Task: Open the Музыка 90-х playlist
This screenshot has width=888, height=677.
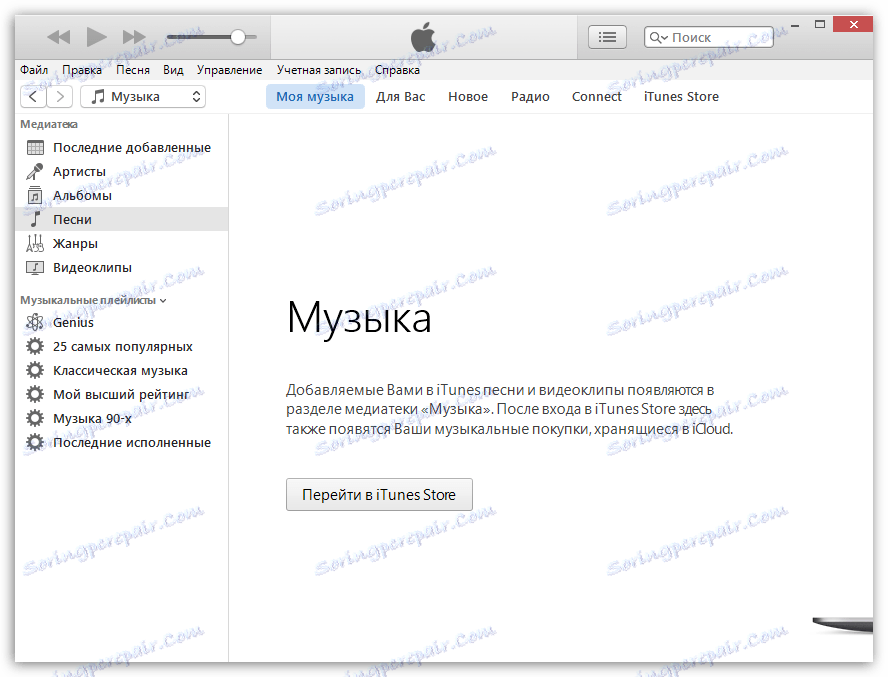Action: (x=122, y=419)
